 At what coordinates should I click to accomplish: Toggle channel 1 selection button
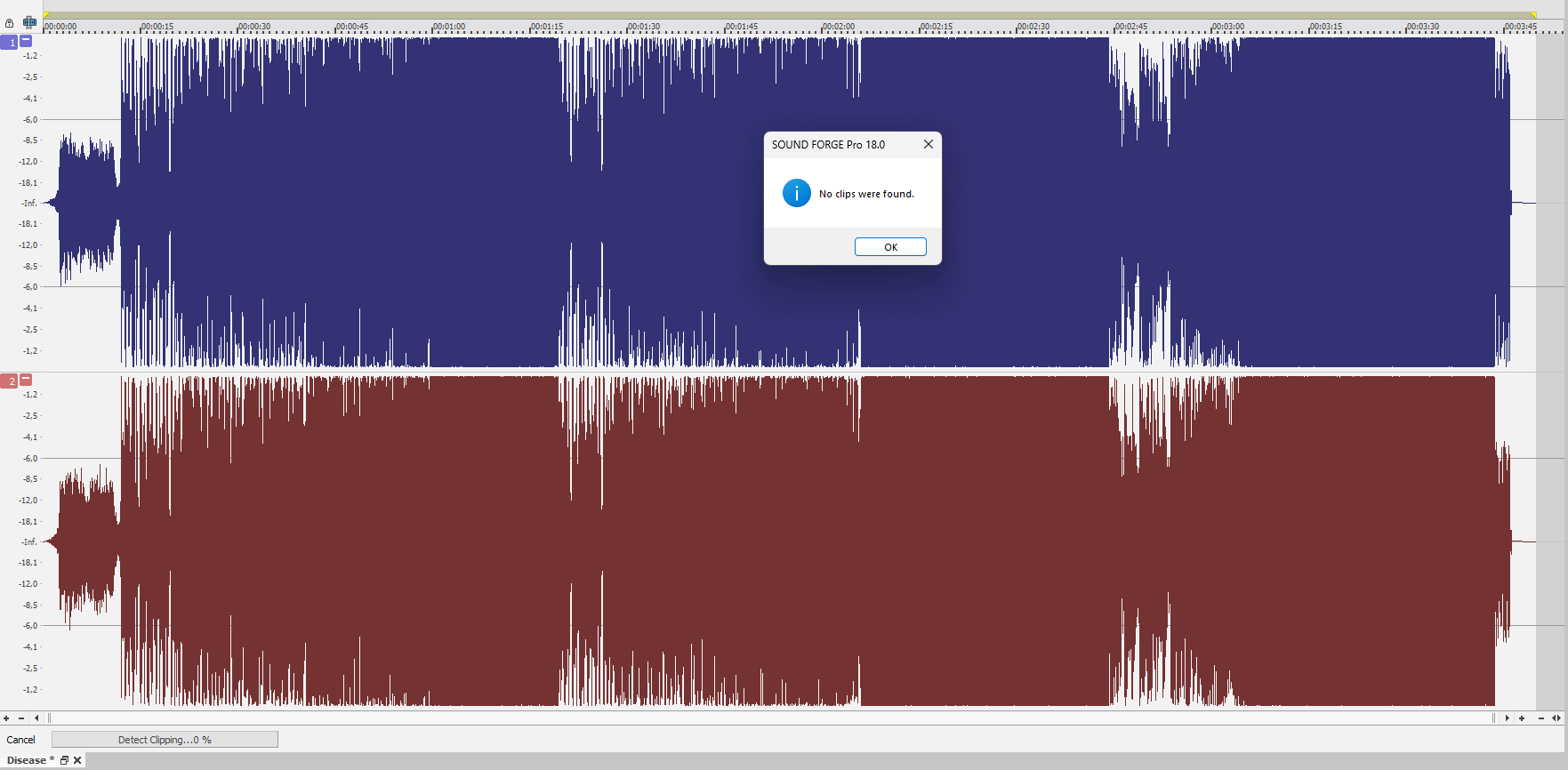click(x=10, y=43)
